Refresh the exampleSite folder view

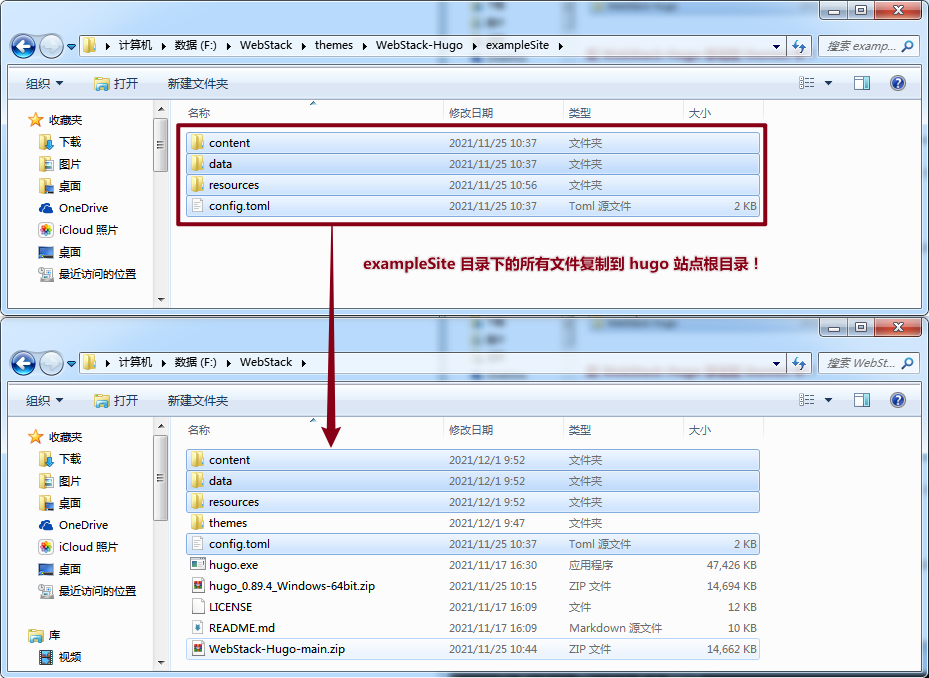tap(799, 46)
